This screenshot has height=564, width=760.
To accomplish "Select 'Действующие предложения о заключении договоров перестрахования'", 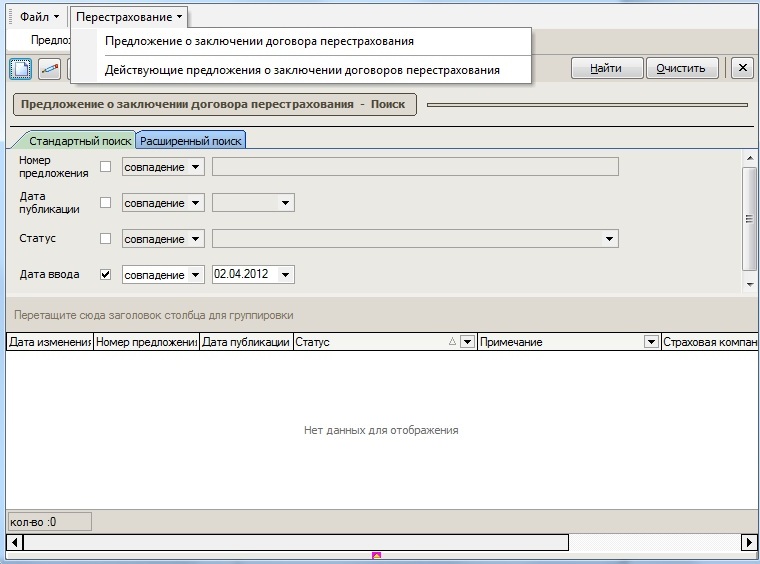I will click(302, 70).
